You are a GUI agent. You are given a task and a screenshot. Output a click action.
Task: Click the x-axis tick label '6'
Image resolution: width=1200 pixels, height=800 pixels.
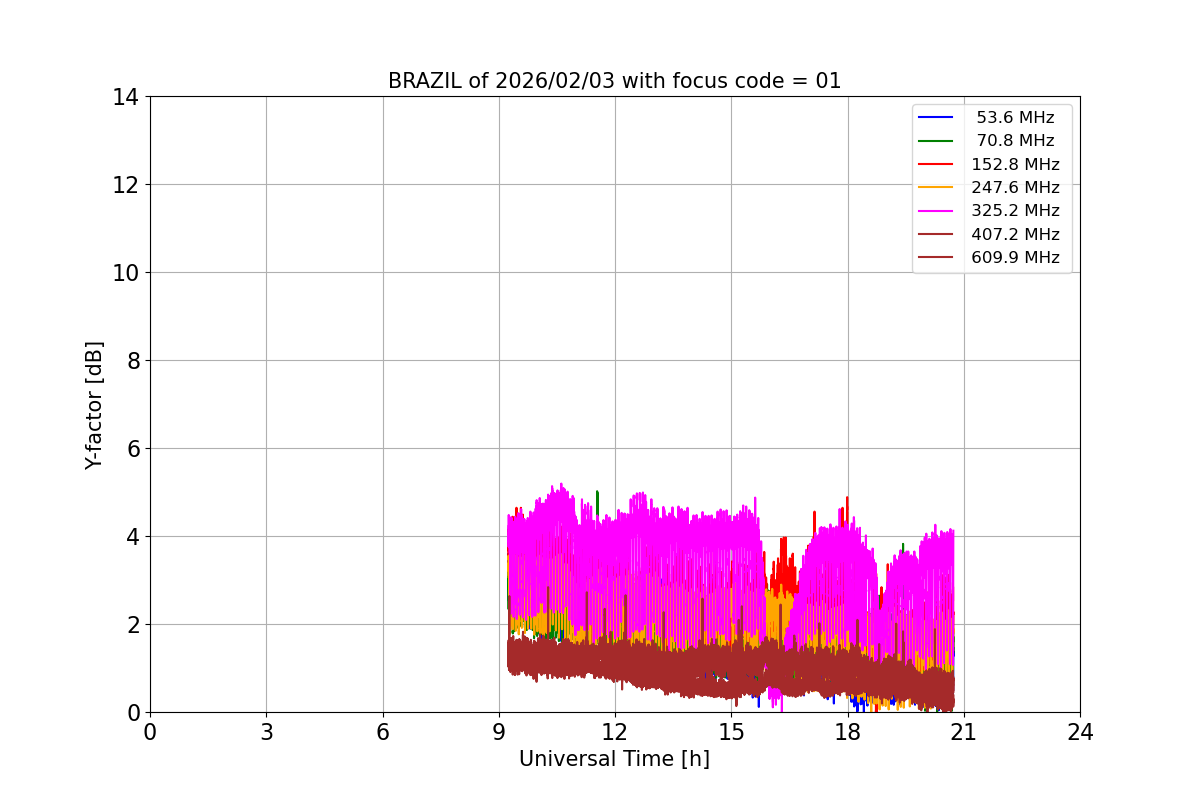tap(383, 732)
